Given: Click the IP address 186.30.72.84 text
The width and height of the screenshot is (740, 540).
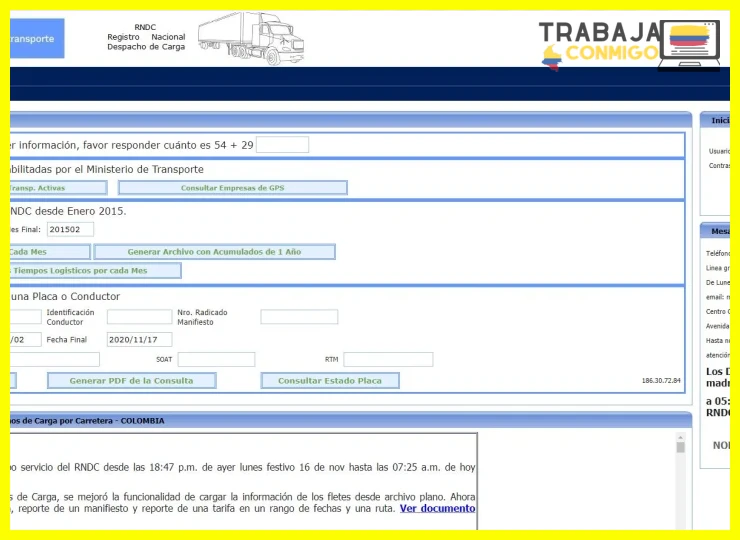Looking at the screenshot, I should [661, 380].
